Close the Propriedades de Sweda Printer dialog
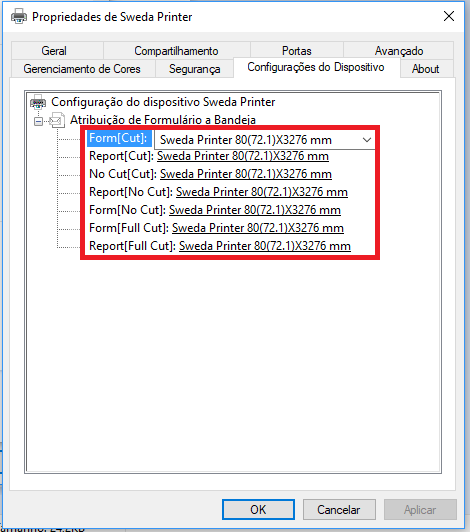470x532 pixels. coord(449,16)
